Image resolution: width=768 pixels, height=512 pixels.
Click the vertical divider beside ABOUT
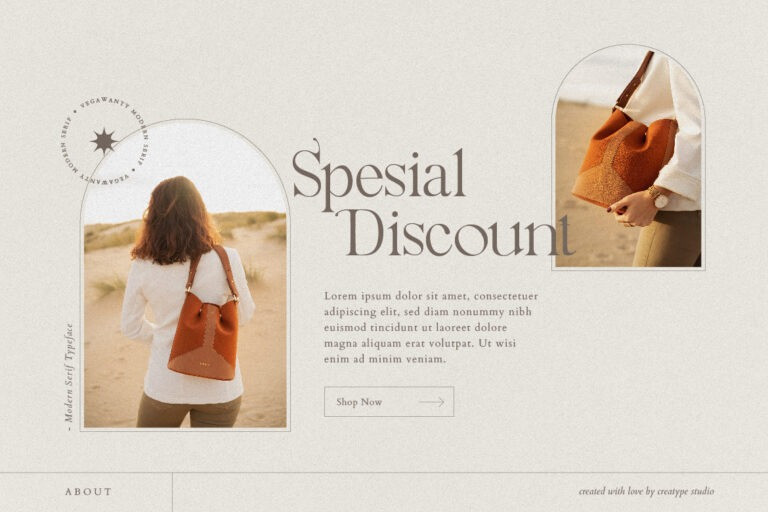click(172, 492)
